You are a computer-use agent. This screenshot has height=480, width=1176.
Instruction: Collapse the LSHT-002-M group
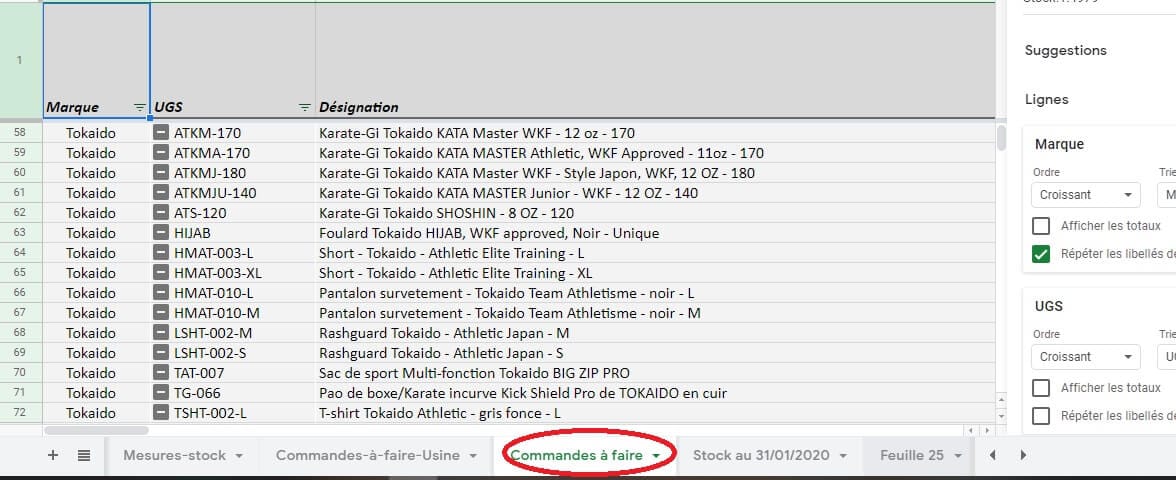pos(160,333)
